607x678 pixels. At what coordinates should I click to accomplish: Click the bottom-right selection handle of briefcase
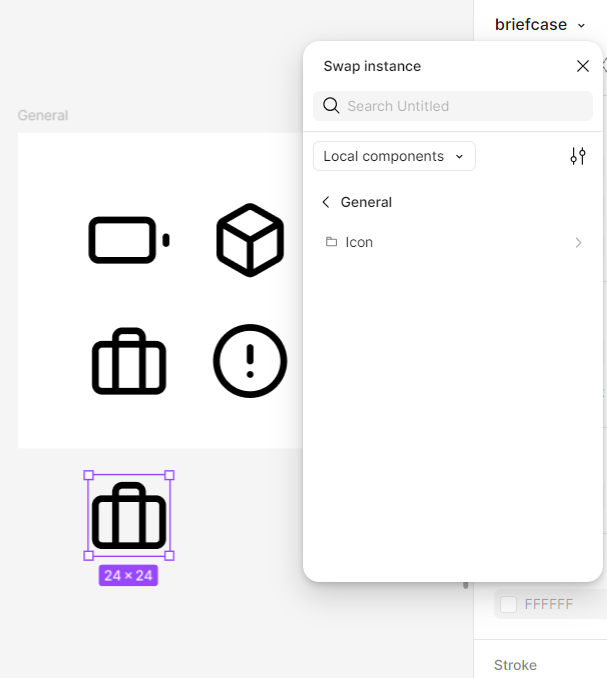pos(169,556)
